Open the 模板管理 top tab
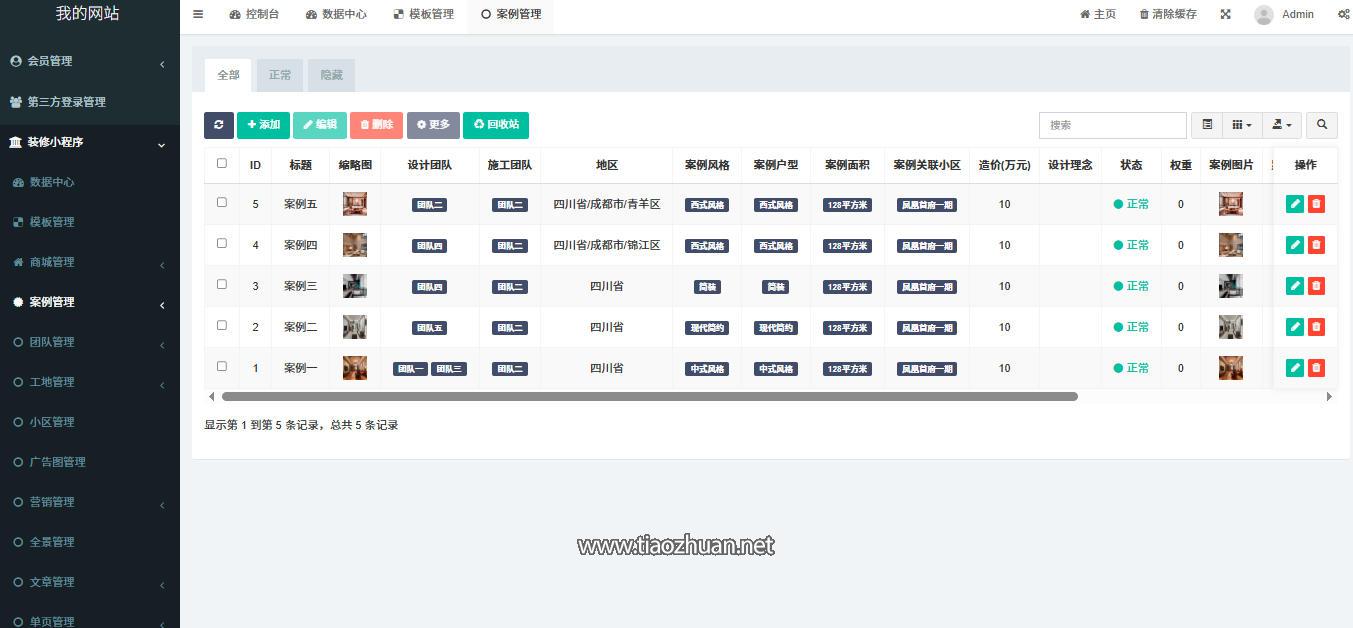This screenshot has height=628, width=1353. click(x=423, y=14)
